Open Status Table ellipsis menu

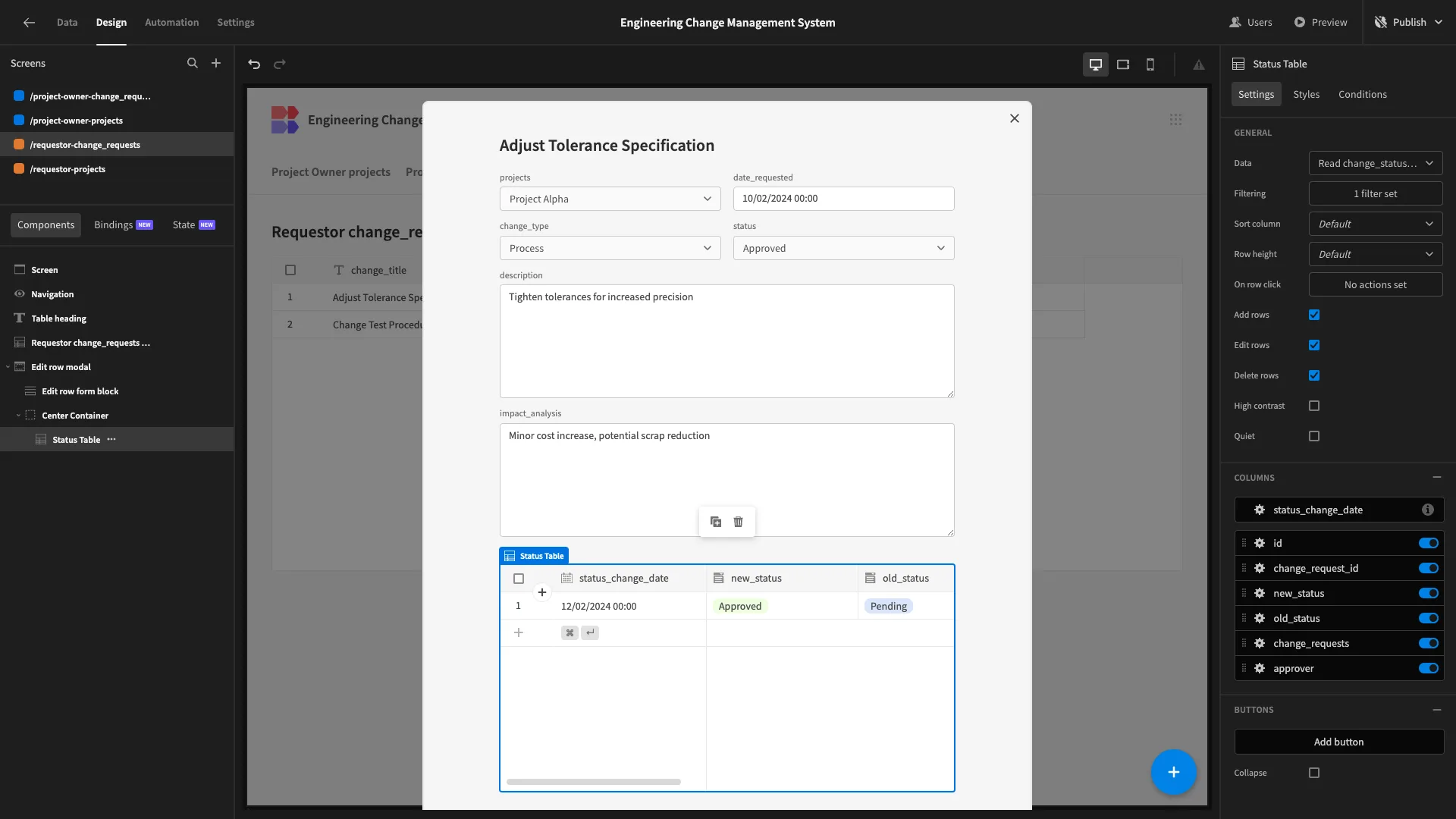point(111,439)
